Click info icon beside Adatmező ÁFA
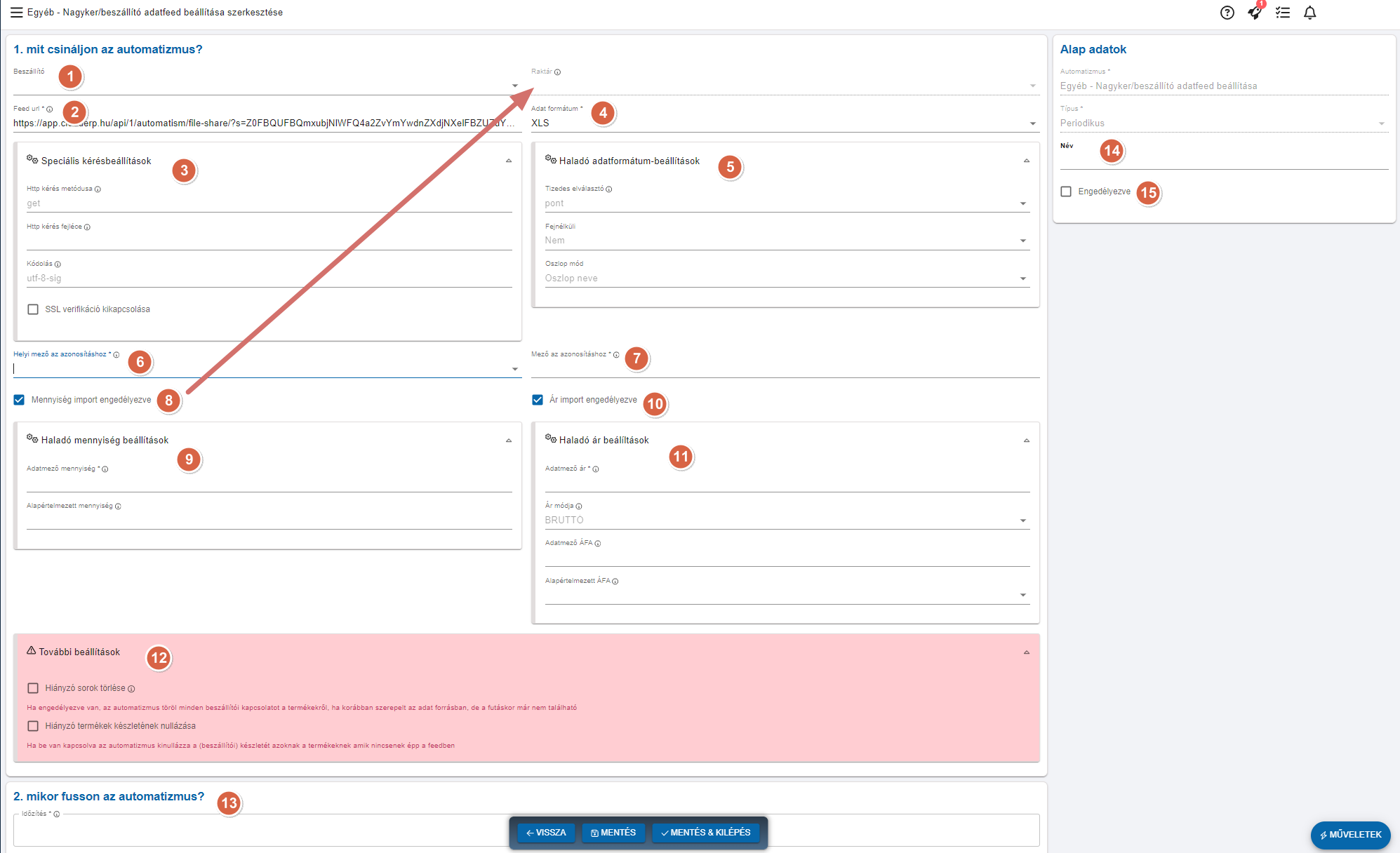The width and height of the screenshot is (1400, 853). (x=598, y=544)
